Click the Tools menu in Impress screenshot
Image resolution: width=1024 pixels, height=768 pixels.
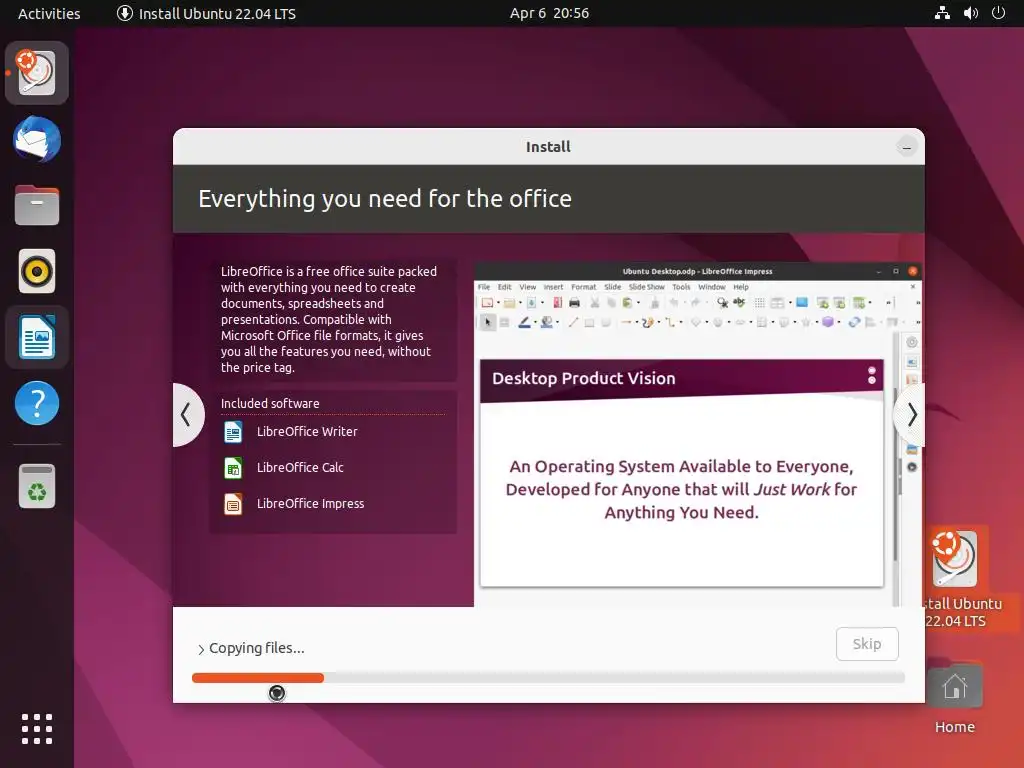(681, 287)
